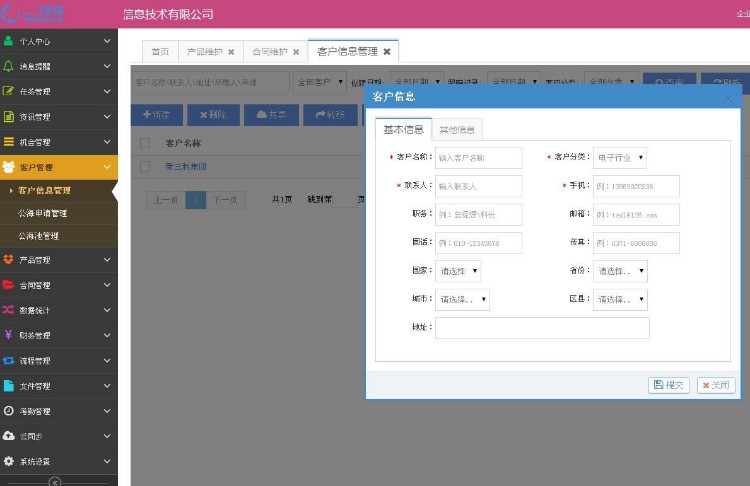Focus the 手机 input field
The image size is (750, 486).
pyautogui.click(x=636, y=186)
